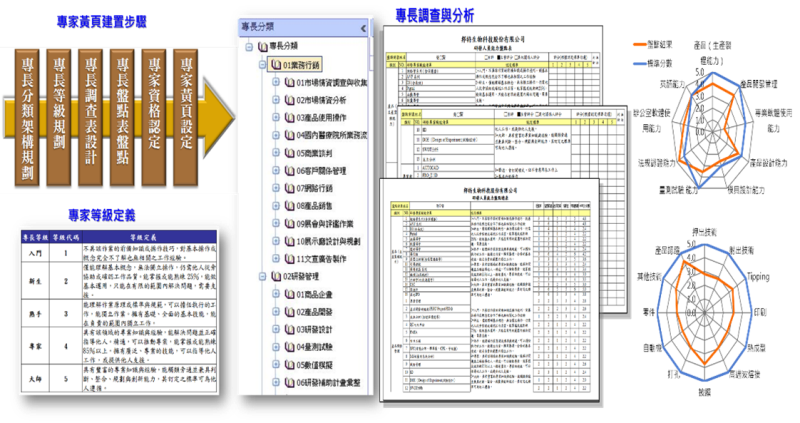
Task: Open the topmost back survey form document
Action: [x=493, y=65]
